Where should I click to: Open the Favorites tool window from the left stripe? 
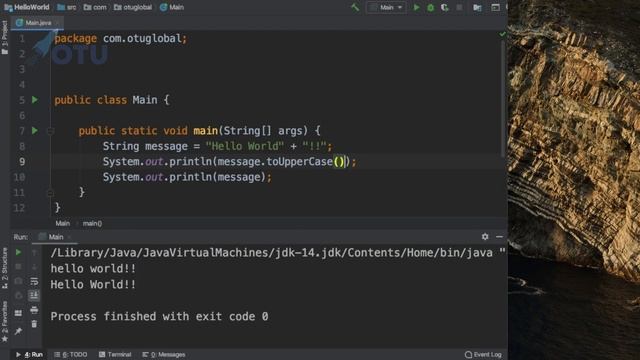4,322
